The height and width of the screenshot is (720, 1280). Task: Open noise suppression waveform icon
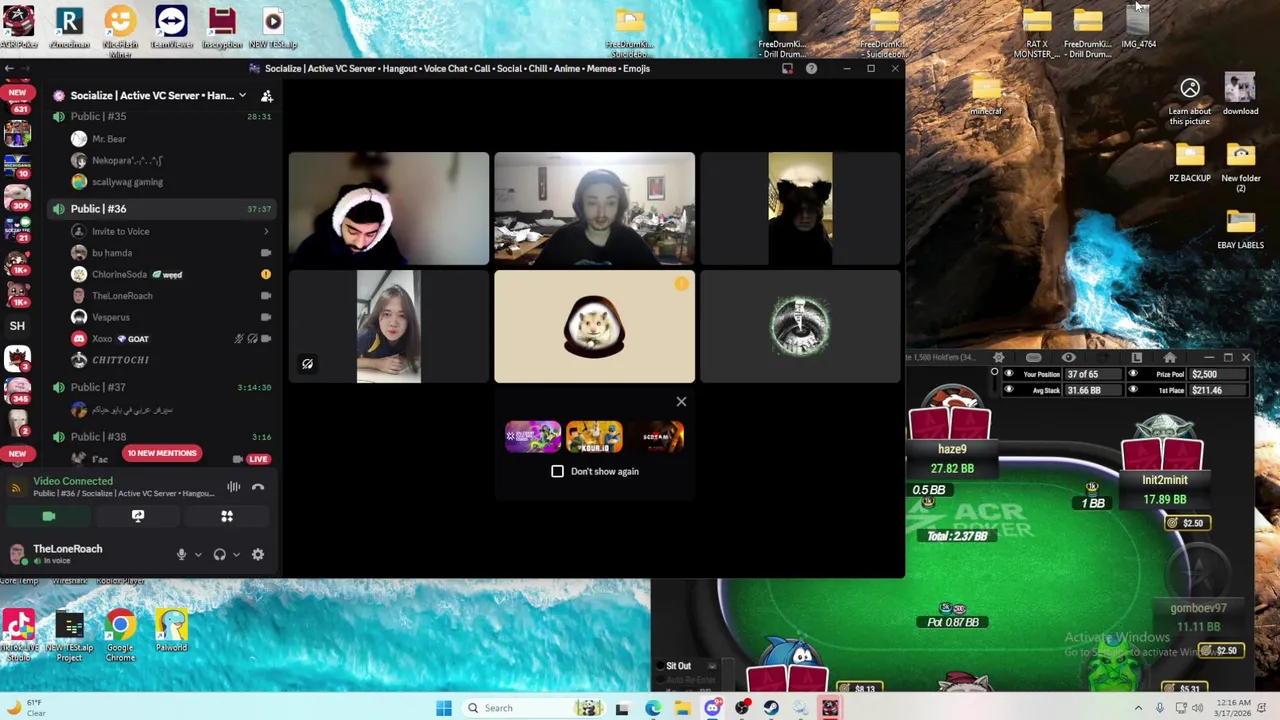coord(233,487)
